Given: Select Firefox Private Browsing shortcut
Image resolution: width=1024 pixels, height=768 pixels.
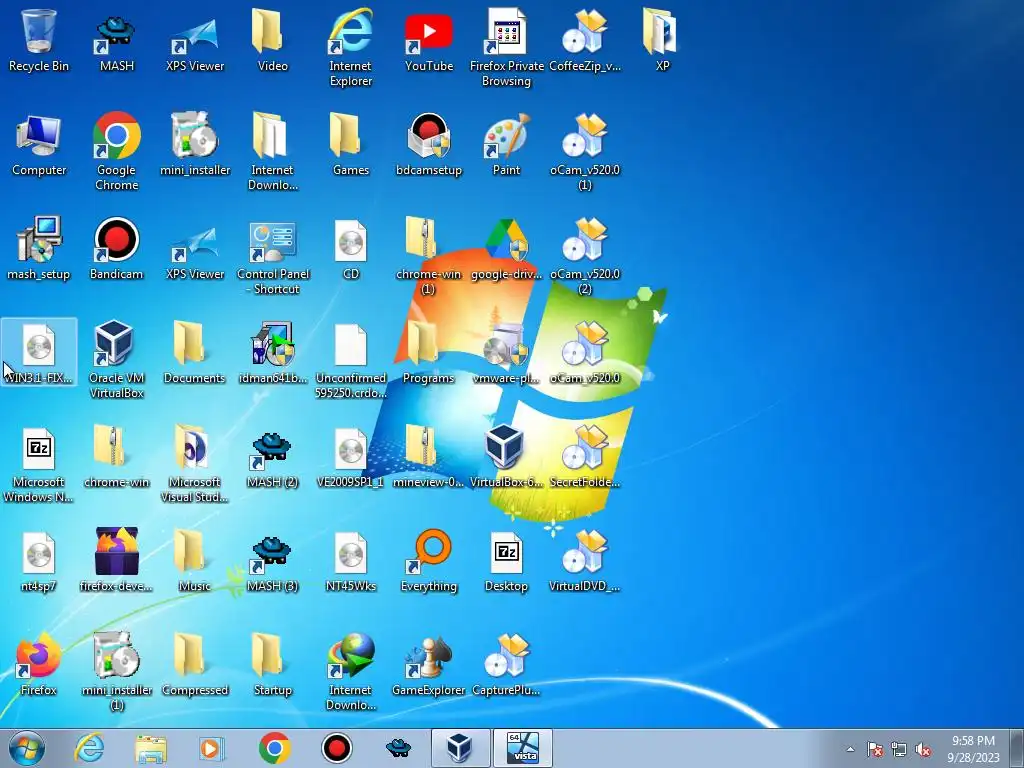Looking at the screenshot, I should point(506,47).
